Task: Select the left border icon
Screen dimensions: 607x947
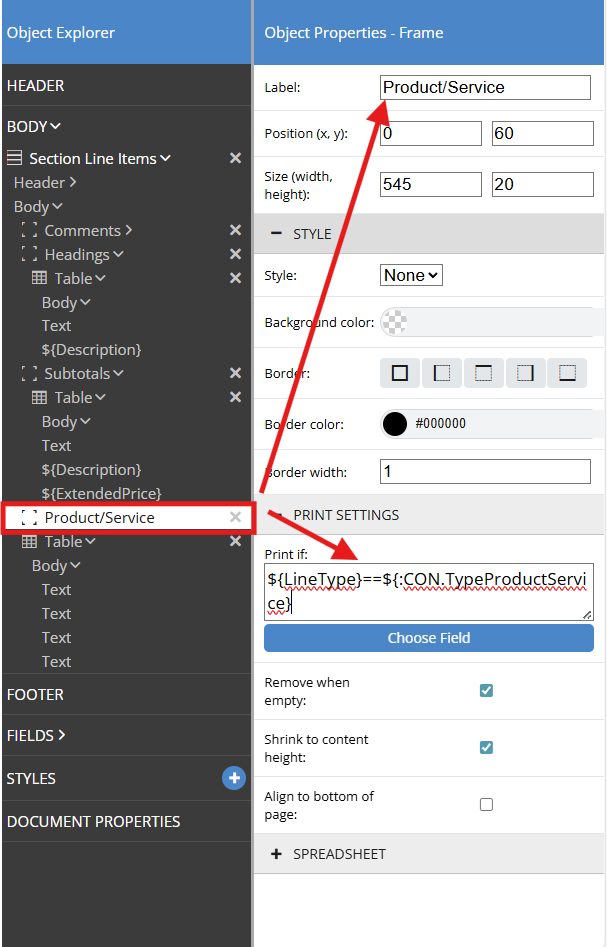Action: (442, 373)
